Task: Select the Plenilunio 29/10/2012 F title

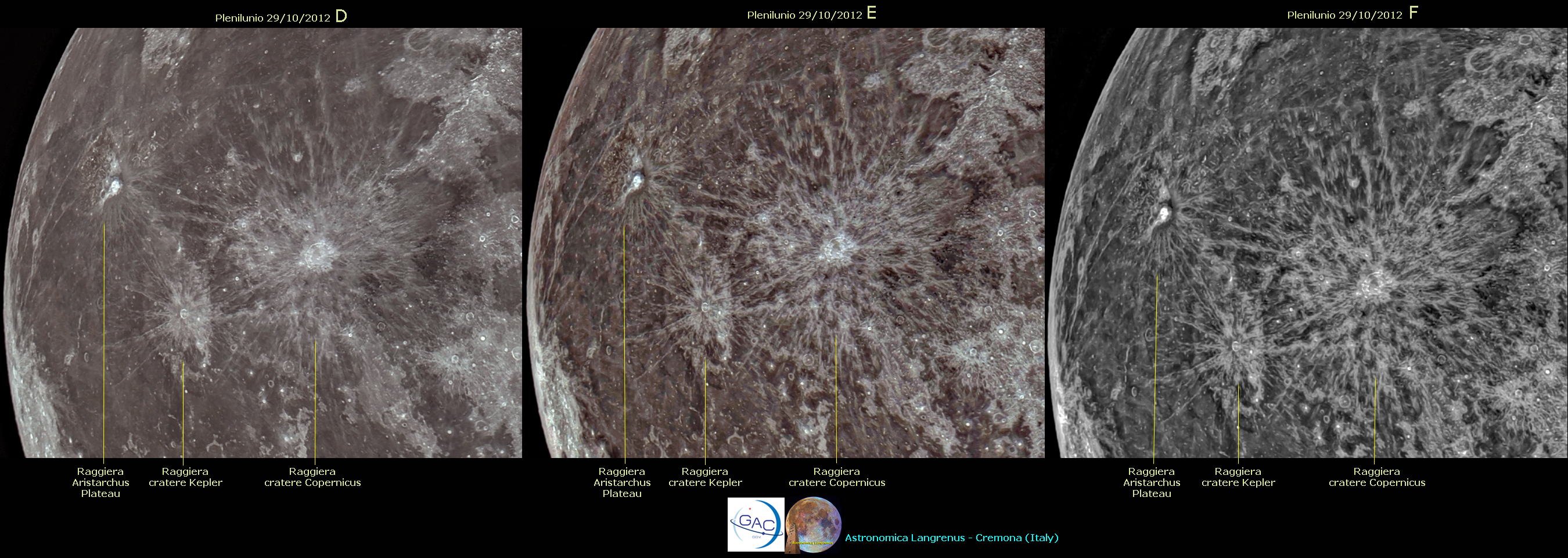Action: click(1352, 14)
